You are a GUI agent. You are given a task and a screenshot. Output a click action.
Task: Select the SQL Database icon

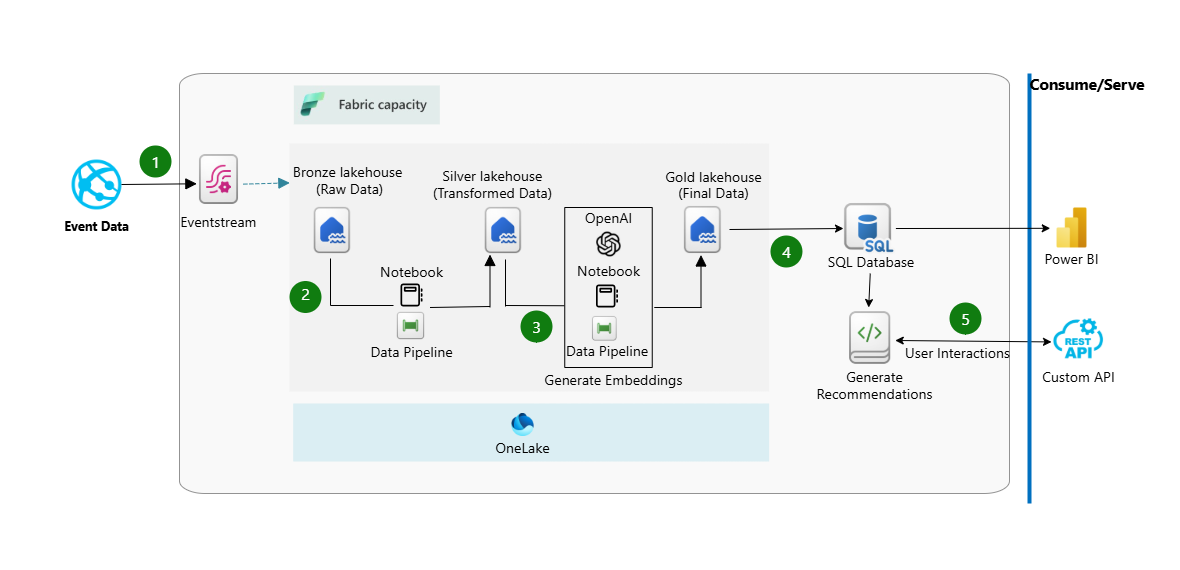click(867, 227)
